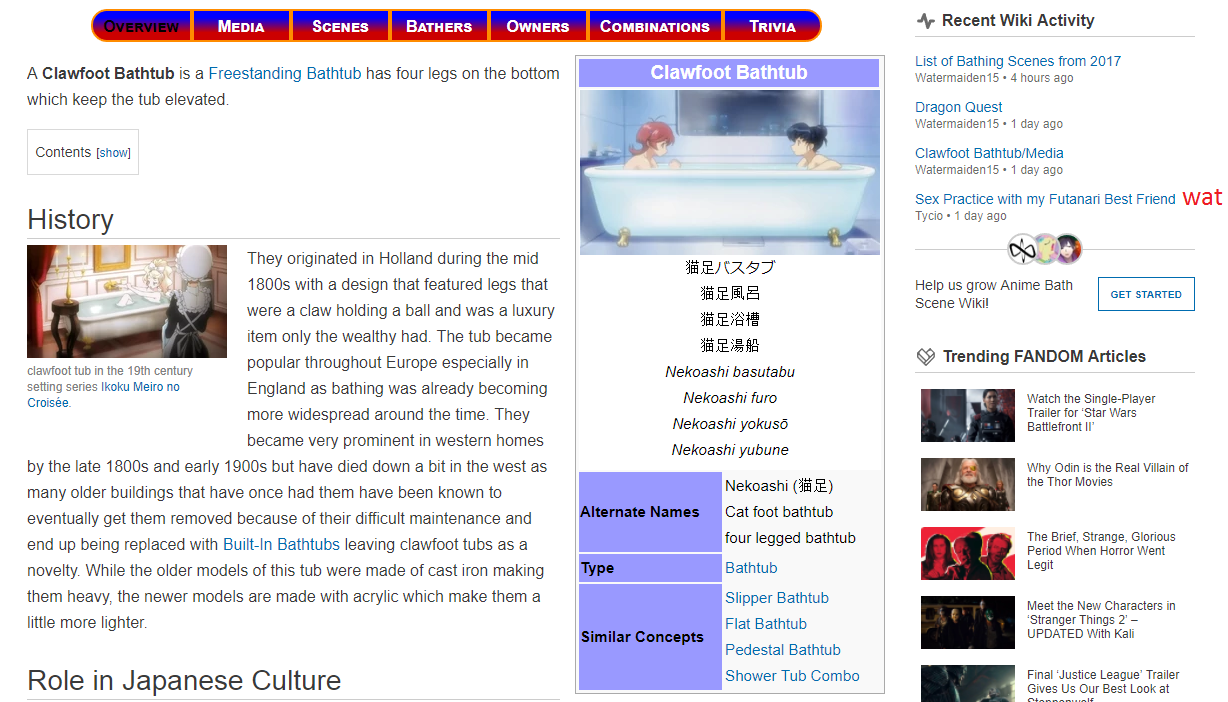Click the middle contributor avatar

pos(1045,248)
